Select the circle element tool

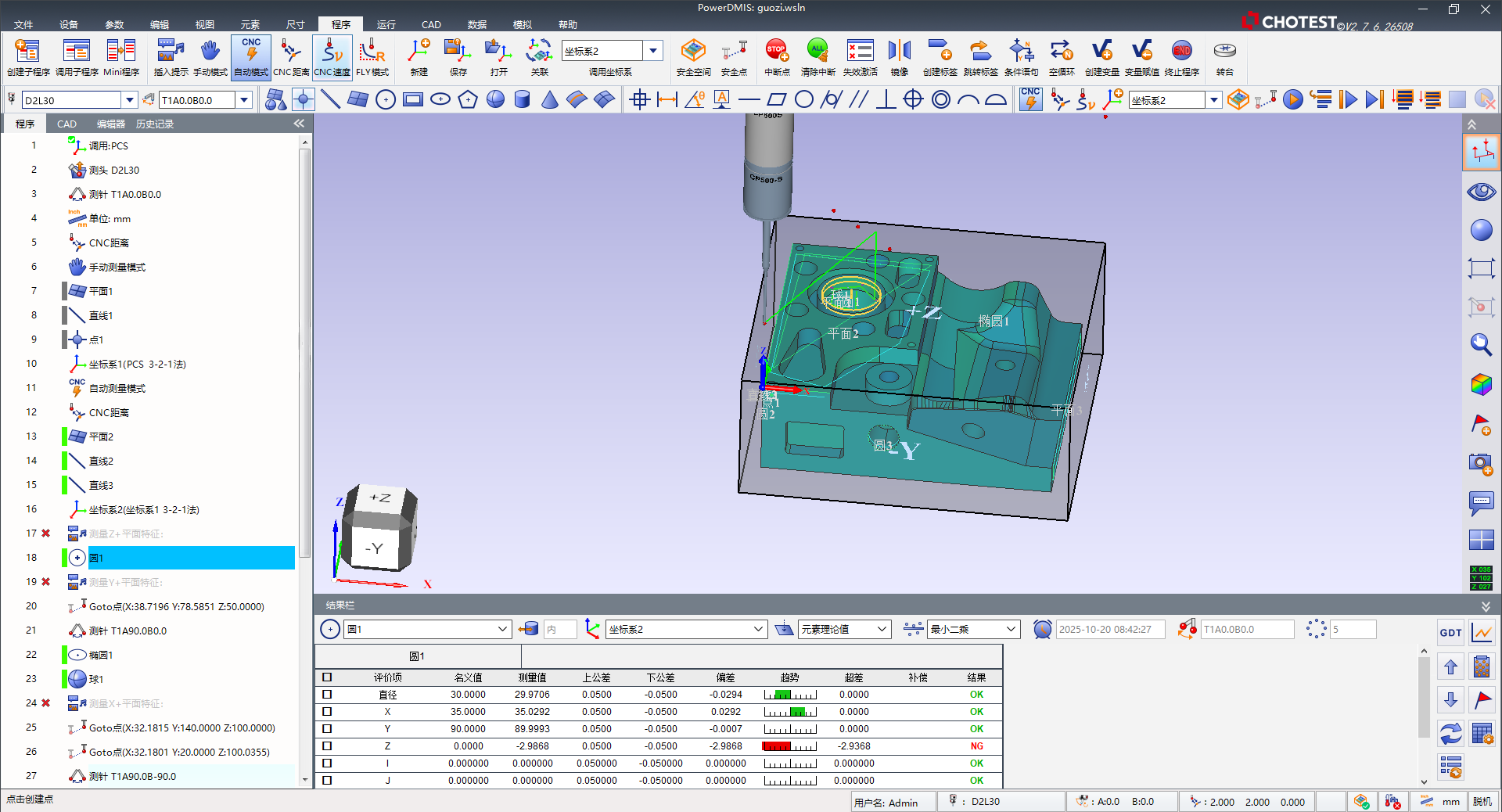pos(386,99)
